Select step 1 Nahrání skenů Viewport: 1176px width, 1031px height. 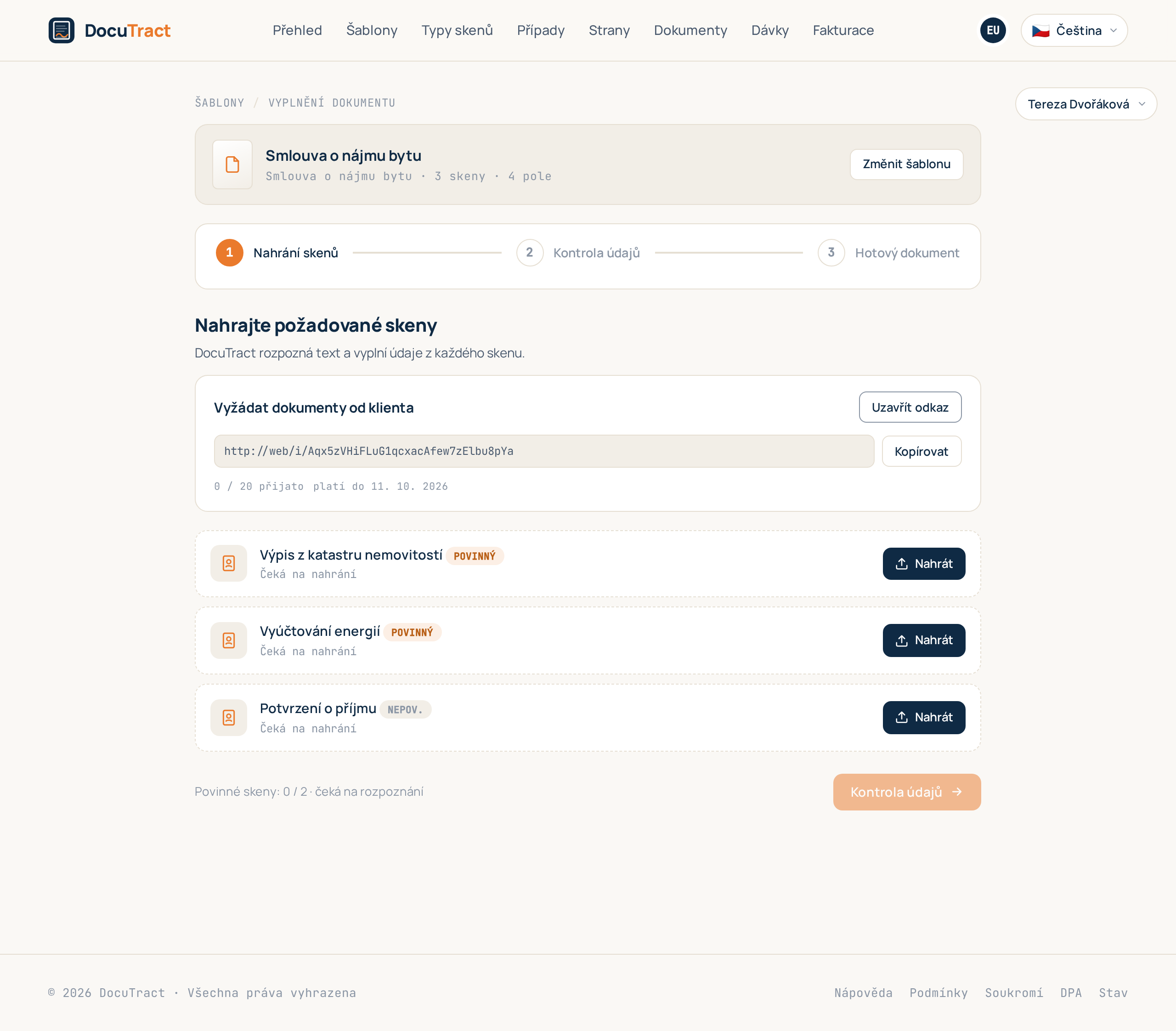[x=277, y=253]
